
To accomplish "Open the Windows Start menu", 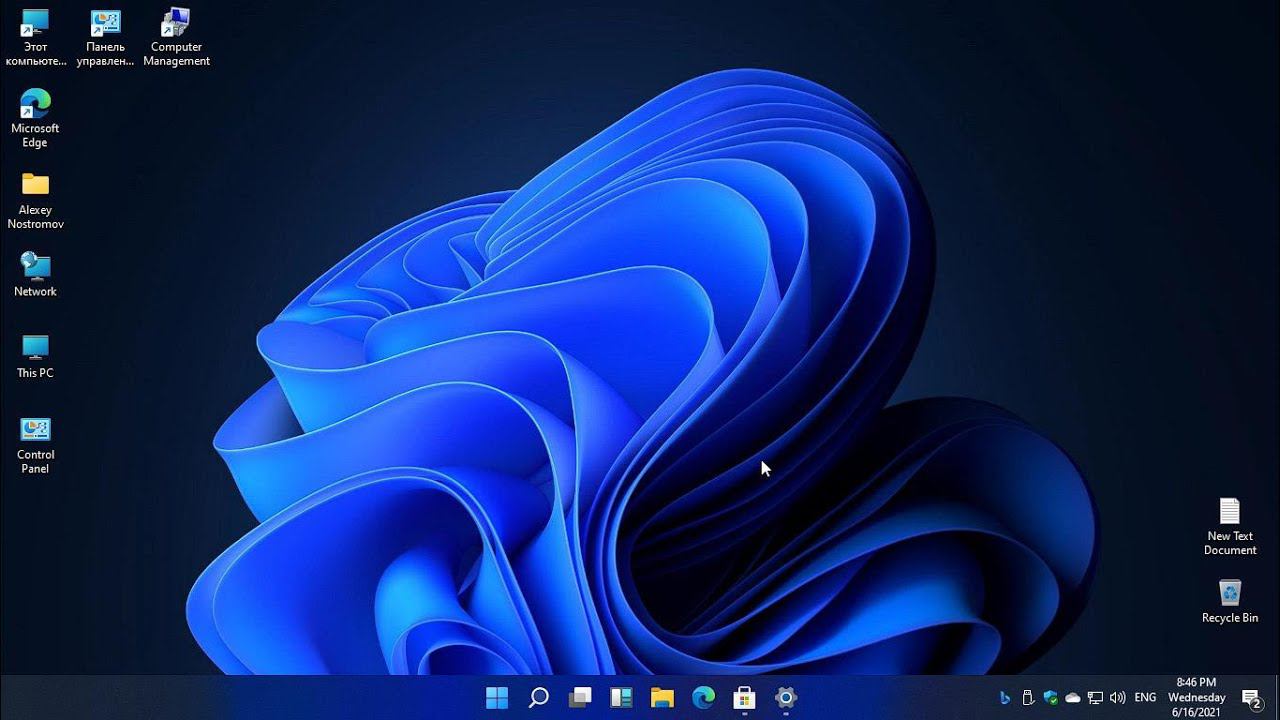I will (497, 697).
